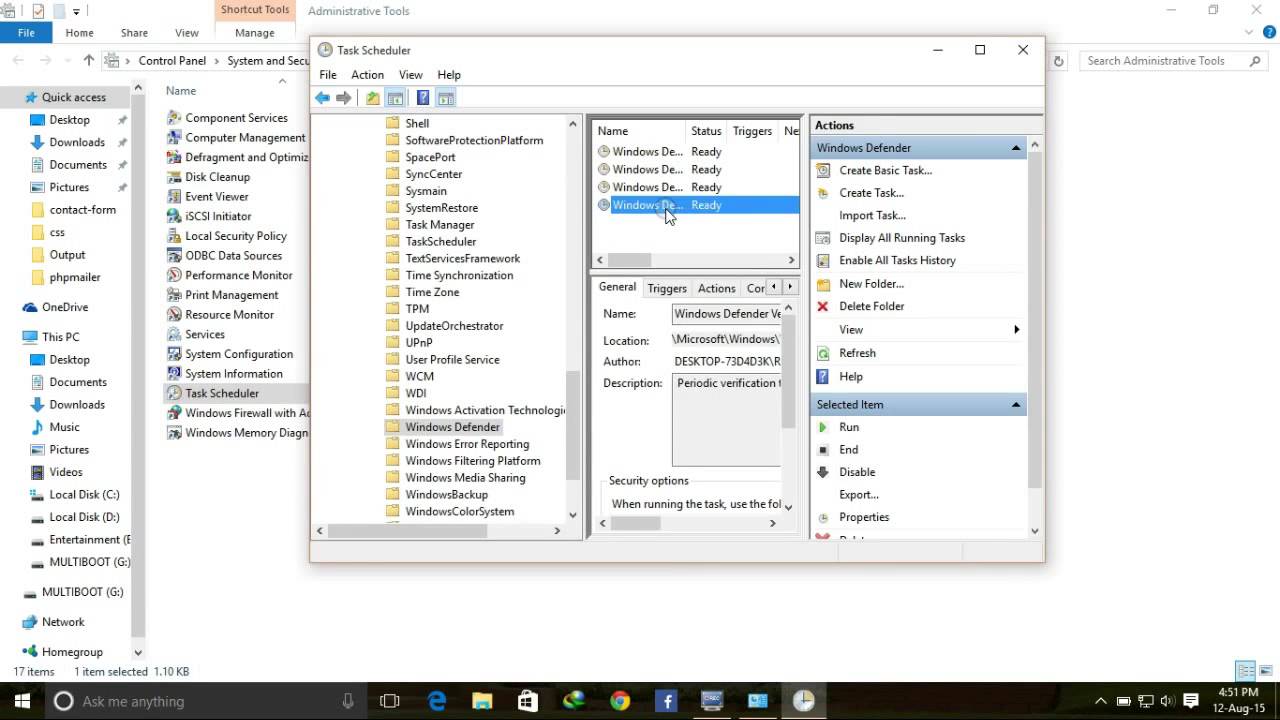The height and width of the screenshot is (720, 1280).
Task: Select the Windows Error Reporting folder
Action: (467, 444)
